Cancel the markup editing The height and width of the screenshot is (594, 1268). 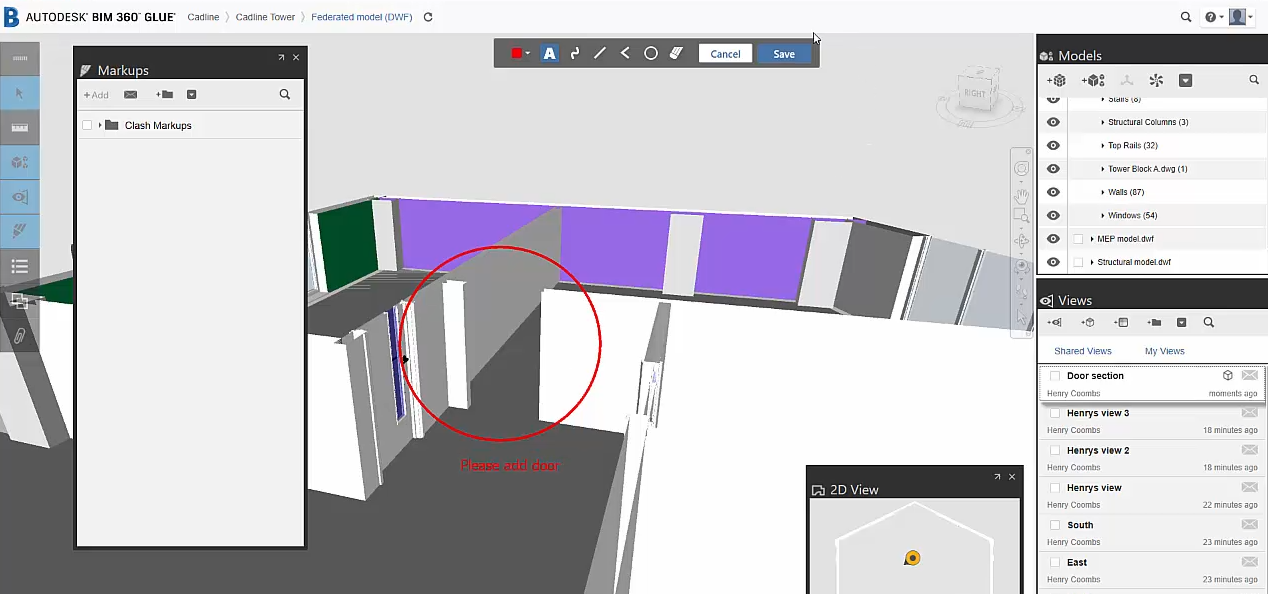(x=725, y=54)
